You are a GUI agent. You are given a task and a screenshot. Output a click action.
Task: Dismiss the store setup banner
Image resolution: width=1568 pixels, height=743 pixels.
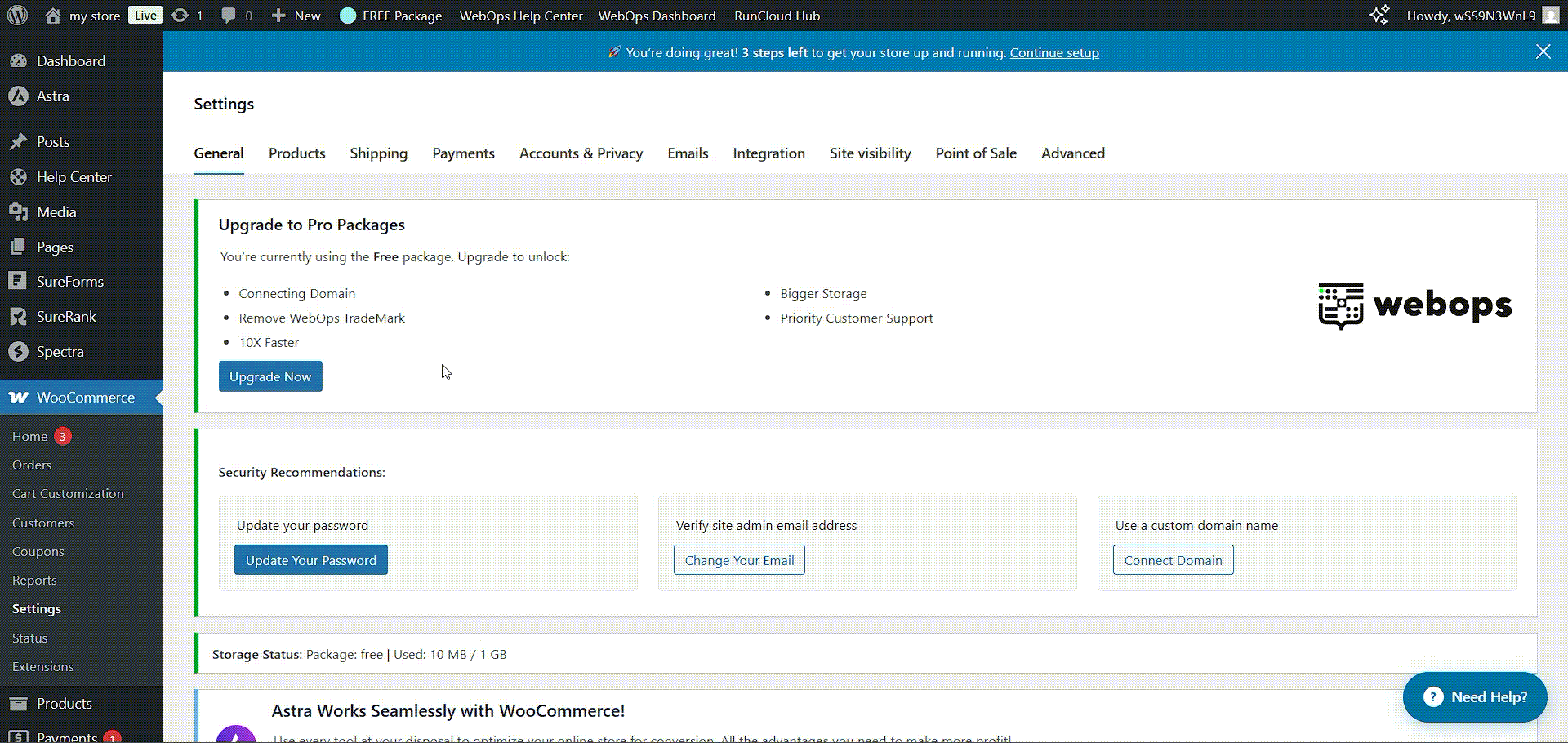1543,52
